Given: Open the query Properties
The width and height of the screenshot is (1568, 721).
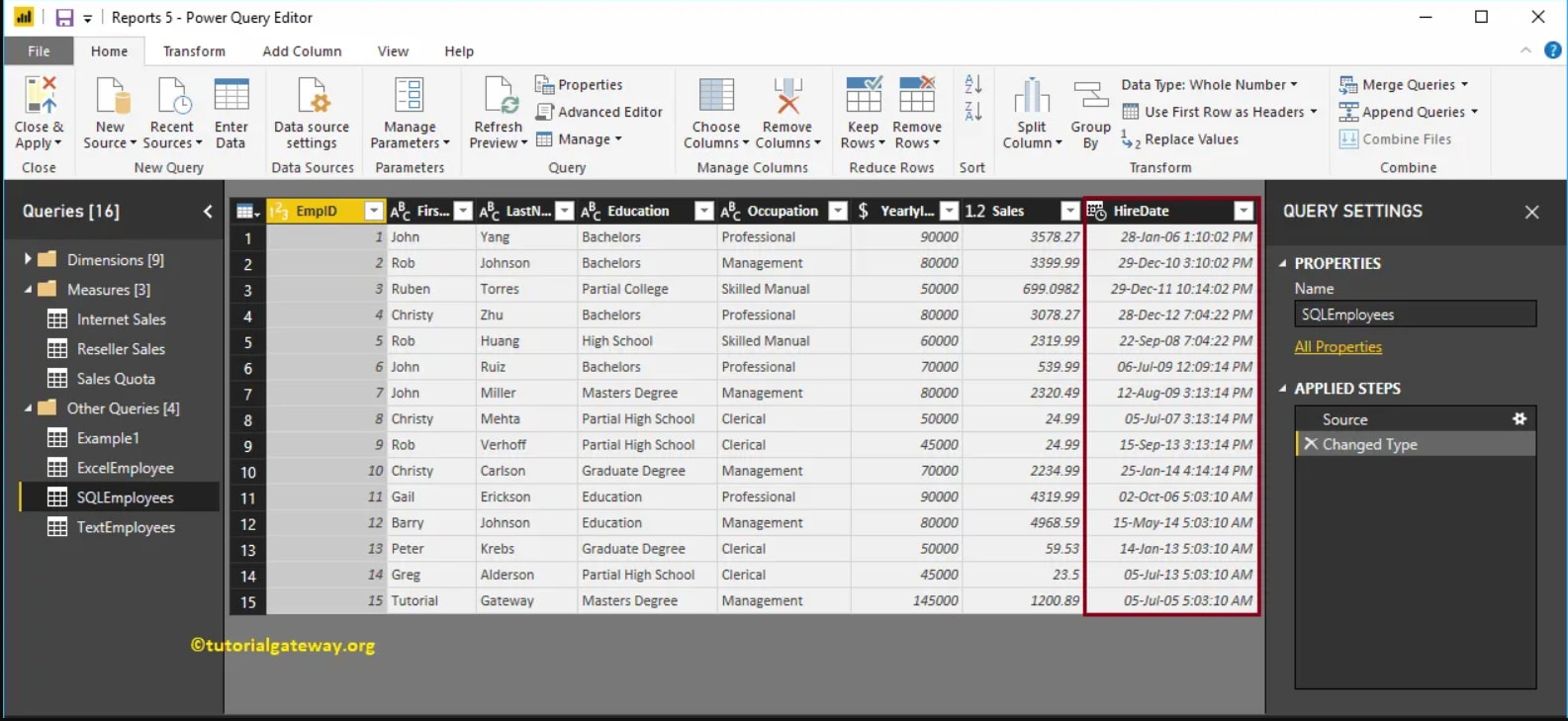Looking at the screenshot, I should coord(579,85).
